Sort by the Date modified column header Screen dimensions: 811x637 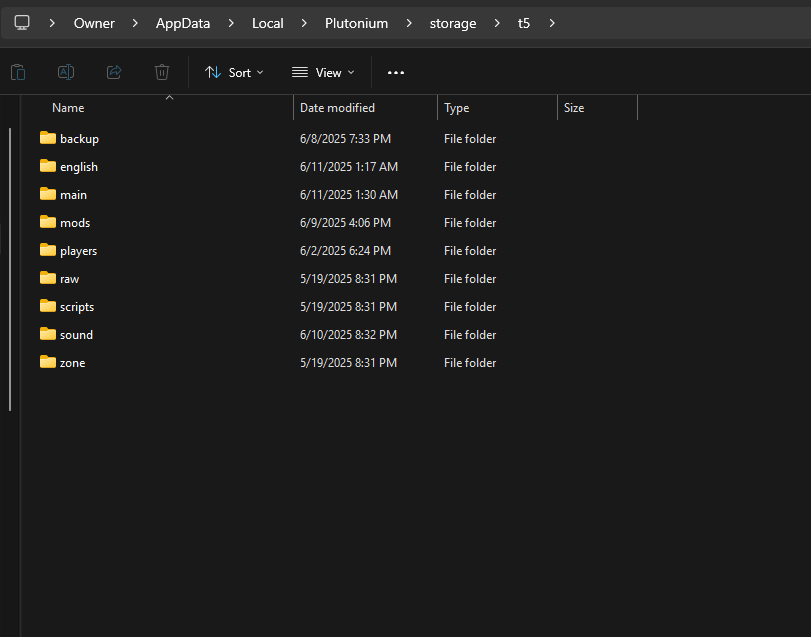pos(337,108)
